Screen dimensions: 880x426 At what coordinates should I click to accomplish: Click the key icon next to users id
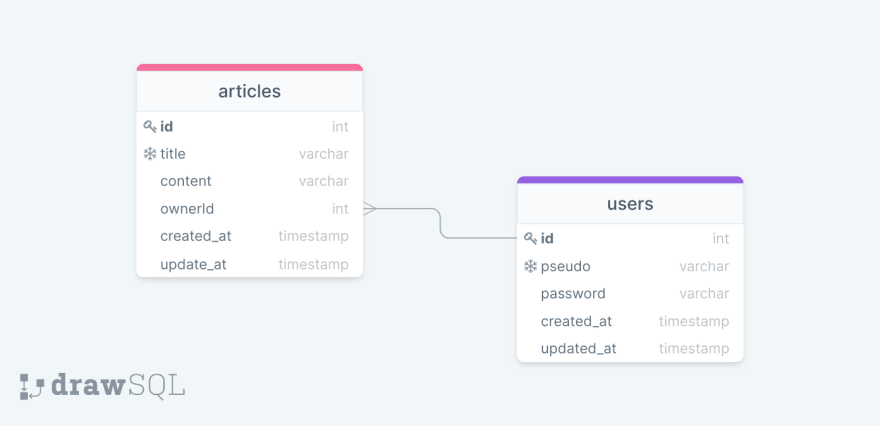coord(530,239)
